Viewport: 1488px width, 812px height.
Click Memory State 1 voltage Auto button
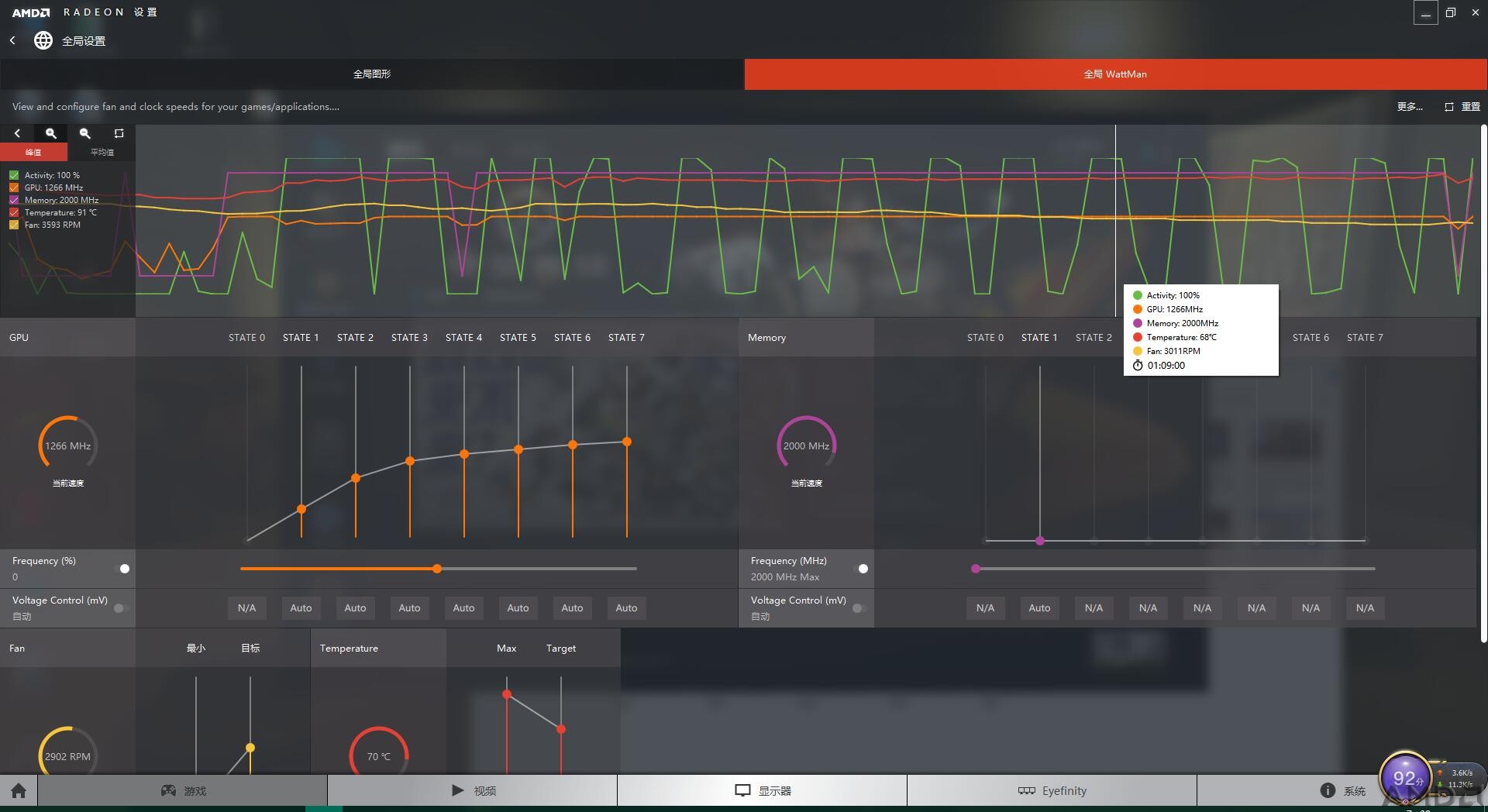click(1039, 608)
